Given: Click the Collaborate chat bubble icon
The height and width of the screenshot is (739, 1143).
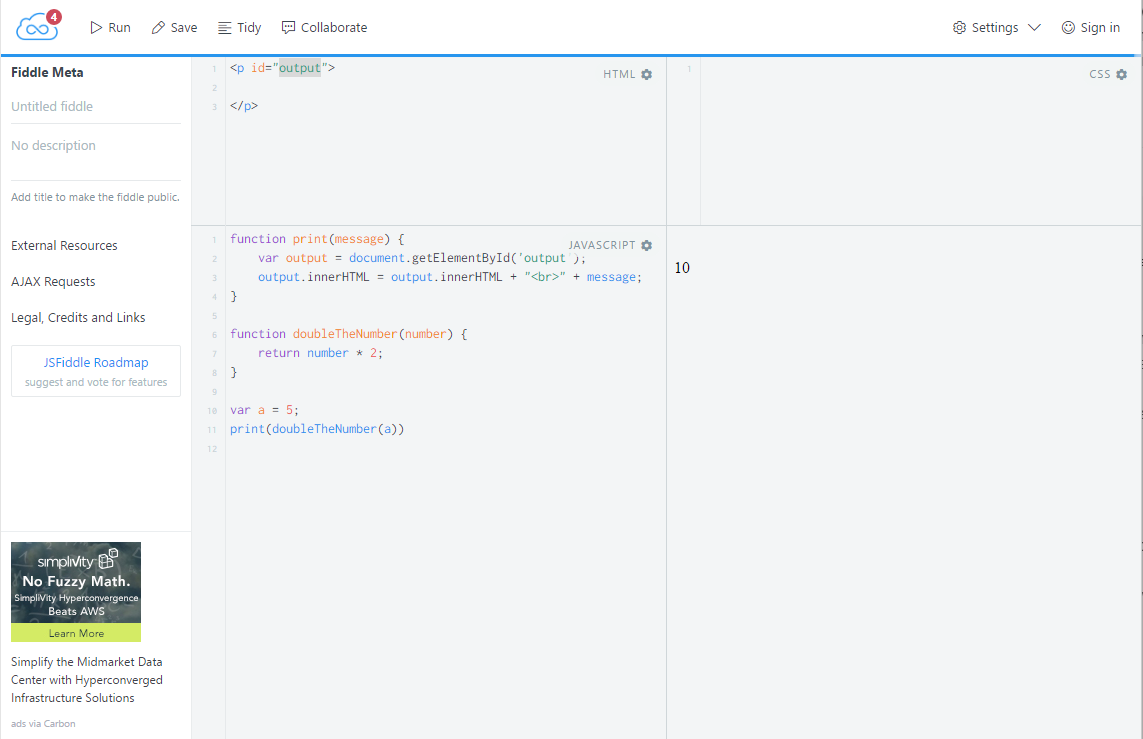Looking at the screenshot, I should coord(288,28).
